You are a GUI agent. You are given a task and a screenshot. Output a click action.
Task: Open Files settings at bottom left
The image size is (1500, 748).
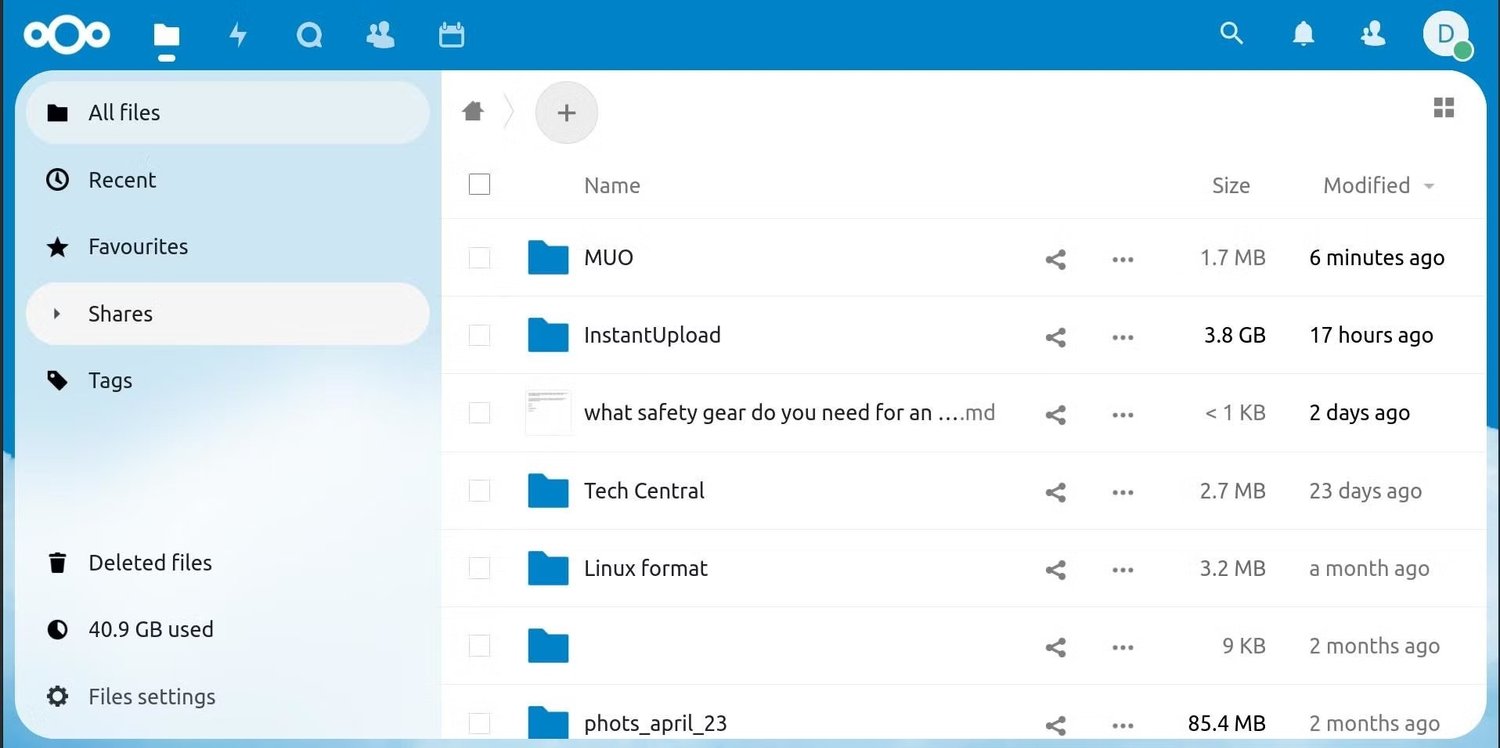point(151,696)
